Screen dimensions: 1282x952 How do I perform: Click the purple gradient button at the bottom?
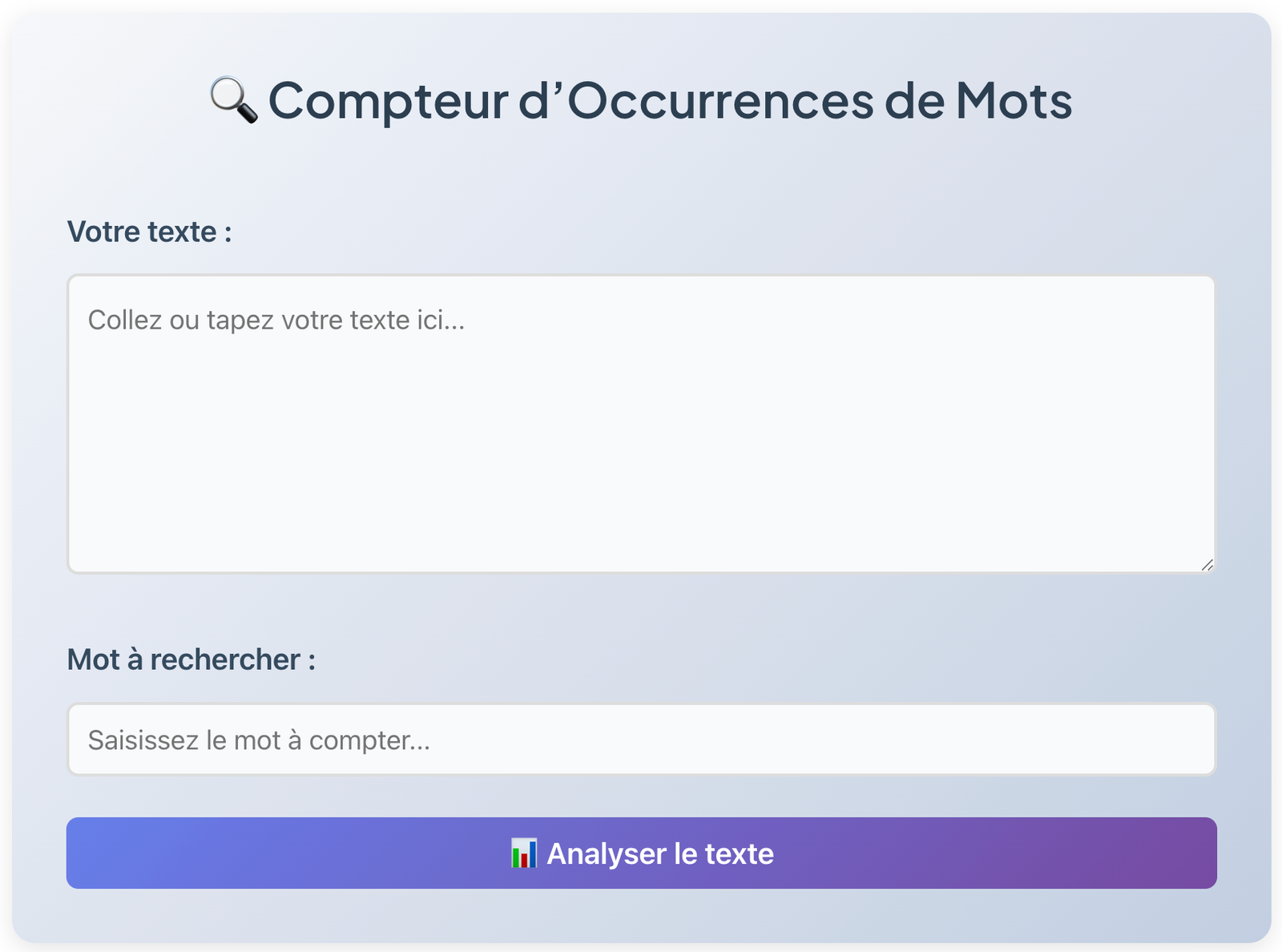click(641, 854)
